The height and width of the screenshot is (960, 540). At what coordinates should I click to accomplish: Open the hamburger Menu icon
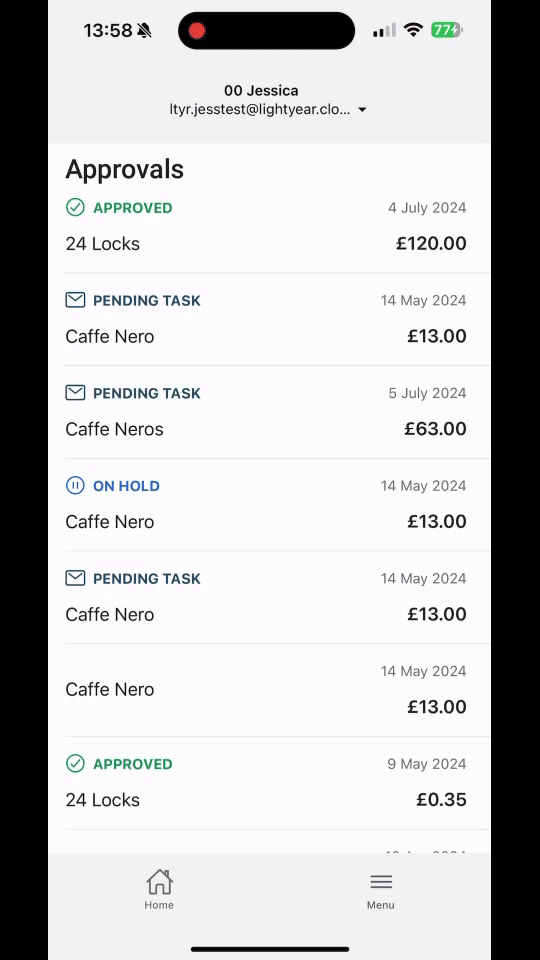coord(381,882)
